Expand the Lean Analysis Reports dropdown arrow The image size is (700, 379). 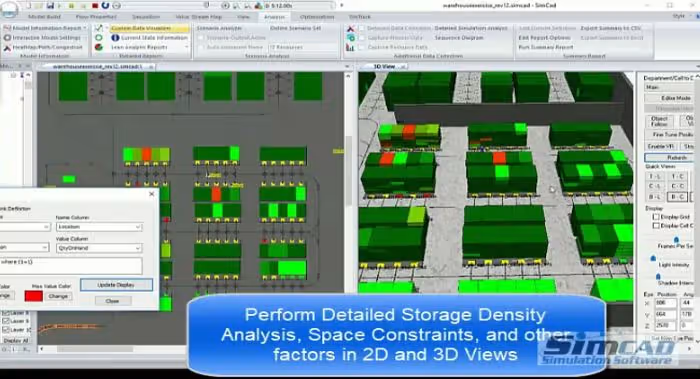(186, 47)
